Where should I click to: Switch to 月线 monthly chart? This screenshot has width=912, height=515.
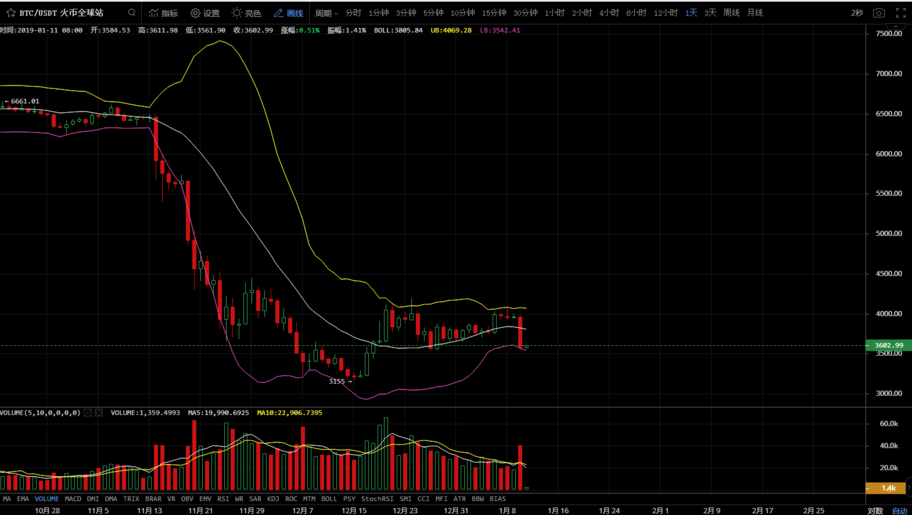click(x=755, y=13)
